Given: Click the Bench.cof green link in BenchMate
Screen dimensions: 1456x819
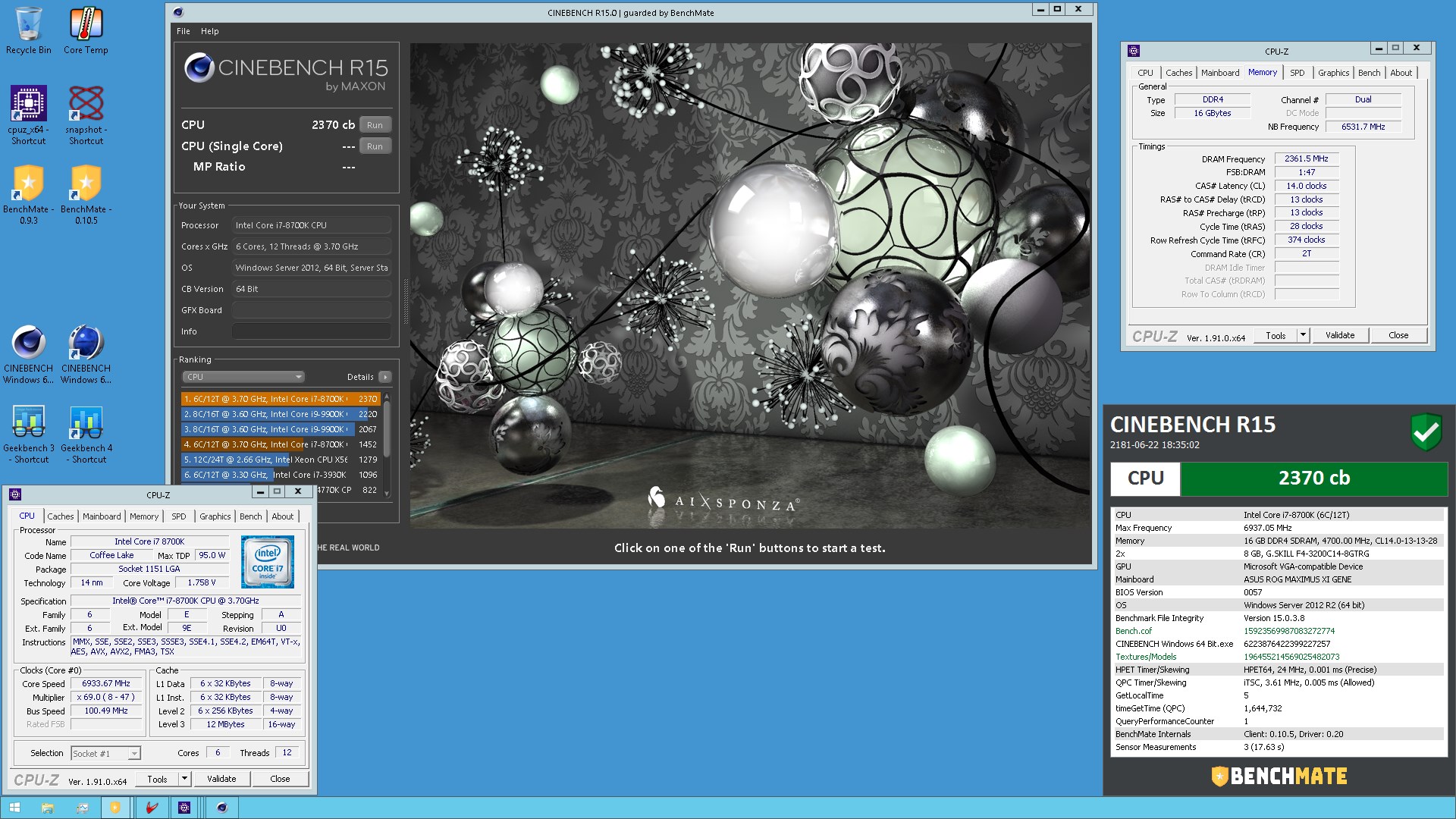Looking at the screenshot, I should [x=1133, y=631].
